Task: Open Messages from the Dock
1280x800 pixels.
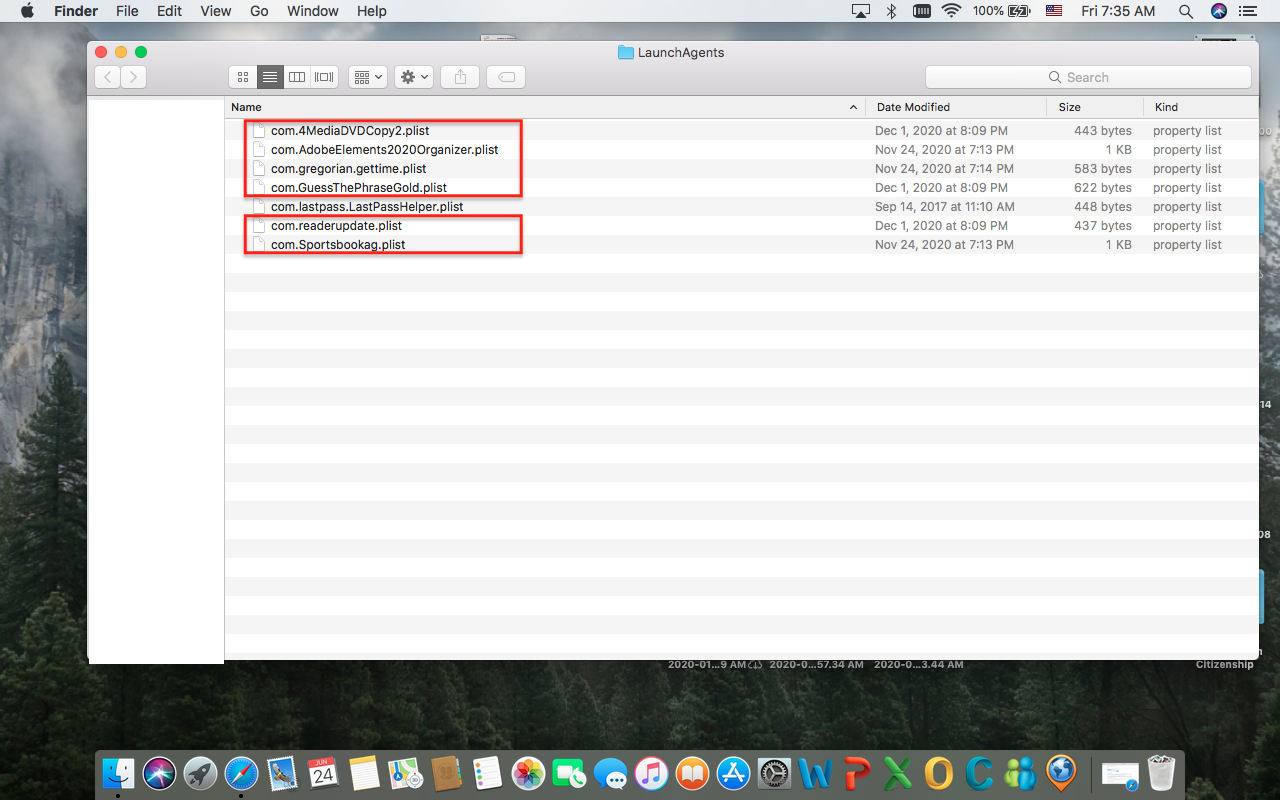Action: click(x=610, y=773)
